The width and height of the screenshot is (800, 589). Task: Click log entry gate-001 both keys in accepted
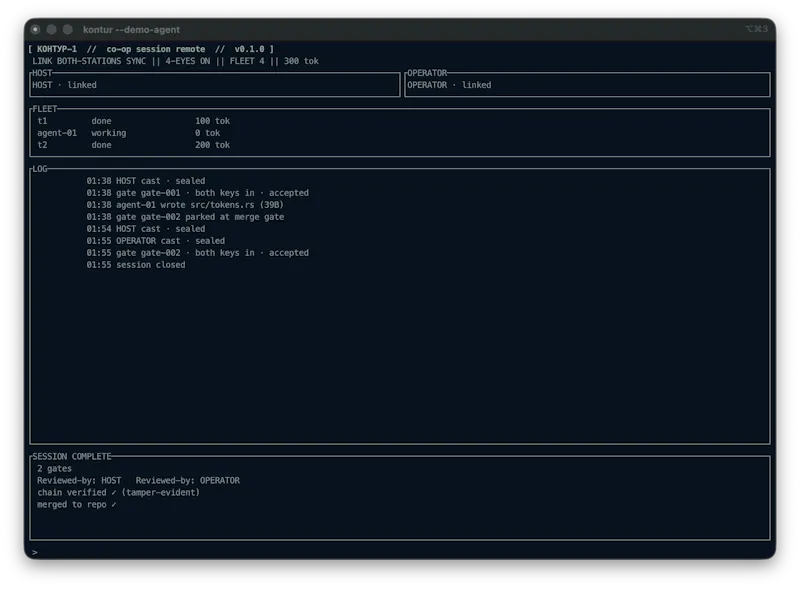pyautogui.click(x=197, y=193)
